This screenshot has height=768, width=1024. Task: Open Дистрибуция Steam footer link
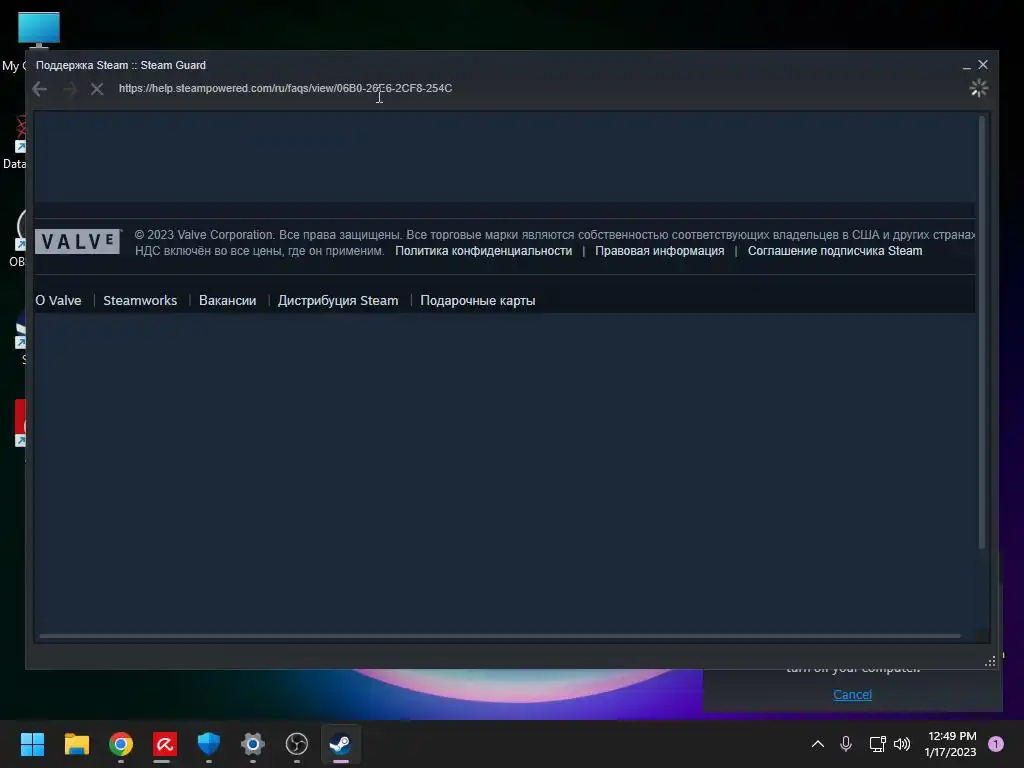click(x=338, y=300)
